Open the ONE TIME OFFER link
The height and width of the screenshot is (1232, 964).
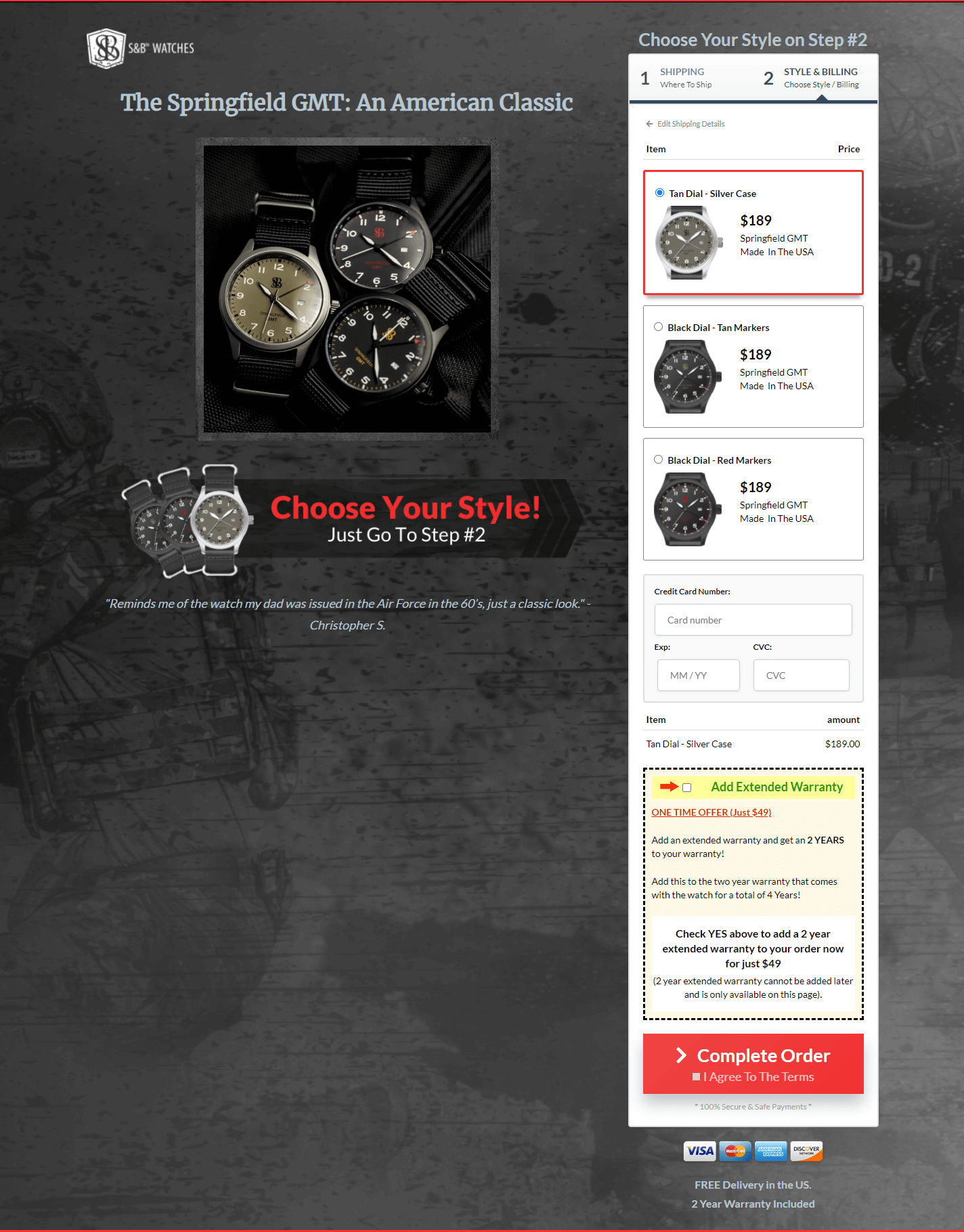click(x=711, y=812)
